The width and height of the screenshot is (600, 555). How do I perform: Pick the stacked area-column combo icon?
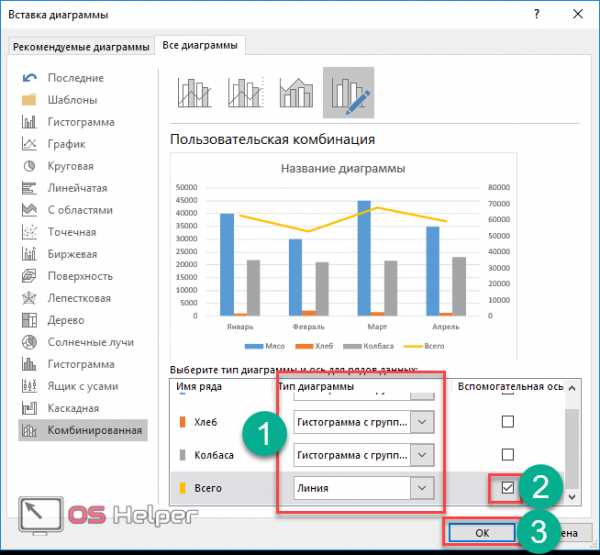(297, 93)
